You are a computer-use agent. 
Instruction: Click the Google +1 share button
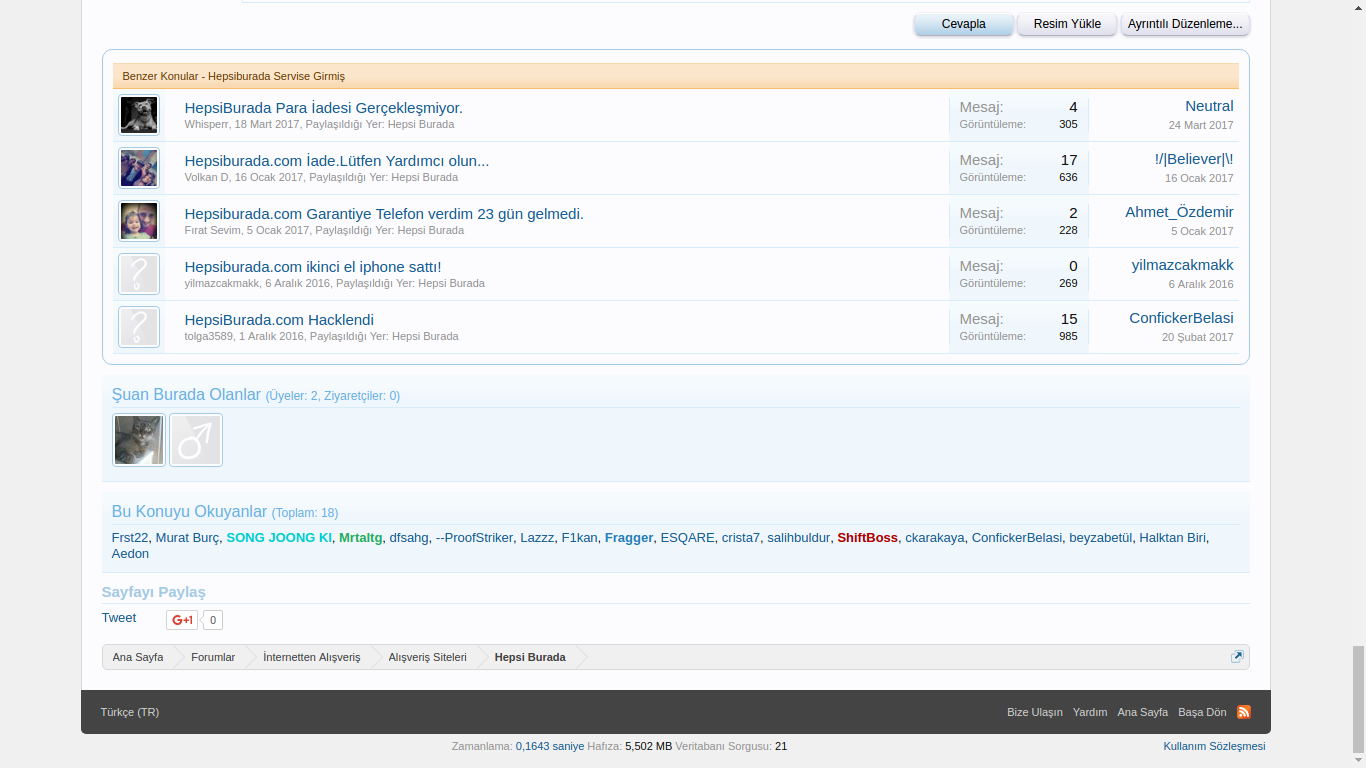point(182,620)
